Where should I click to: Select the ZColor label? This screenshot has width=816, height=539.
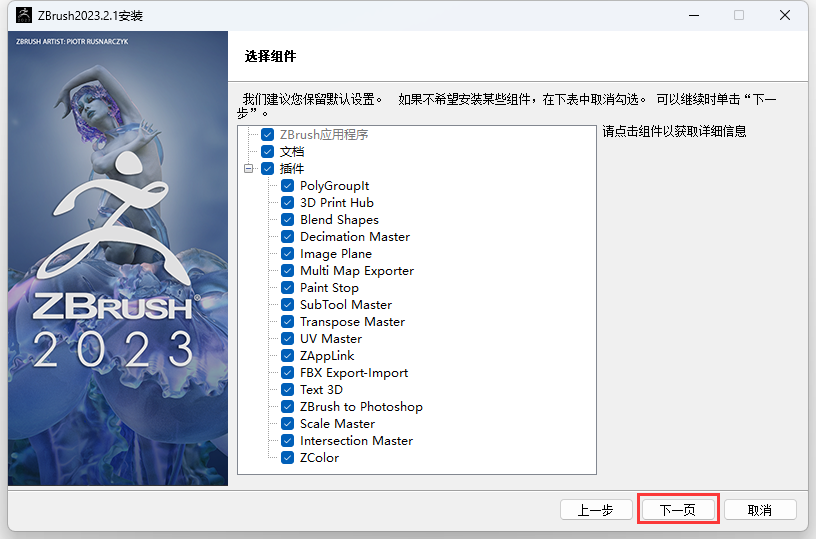click(x=320, y=457)
